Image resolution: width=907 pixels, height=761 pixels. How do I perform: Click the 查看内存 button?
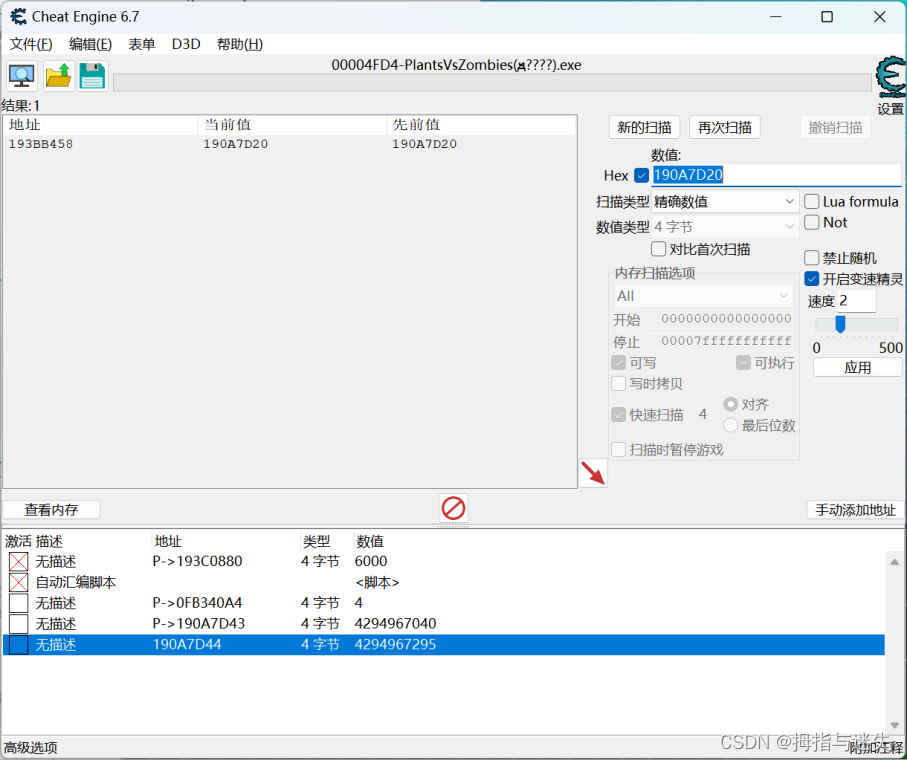click(x=51, y=509)
